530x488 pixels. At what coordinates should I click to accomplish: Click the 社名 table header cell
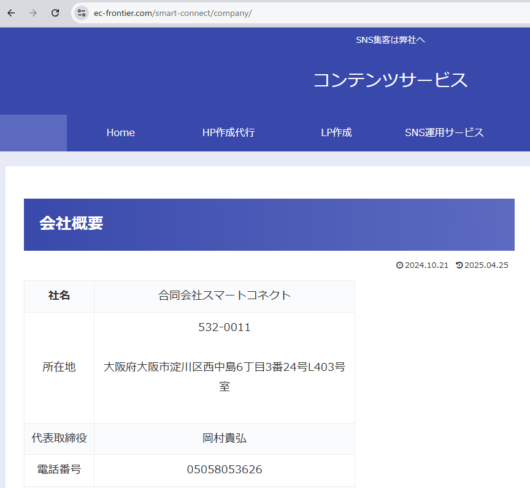click(59, 296)
